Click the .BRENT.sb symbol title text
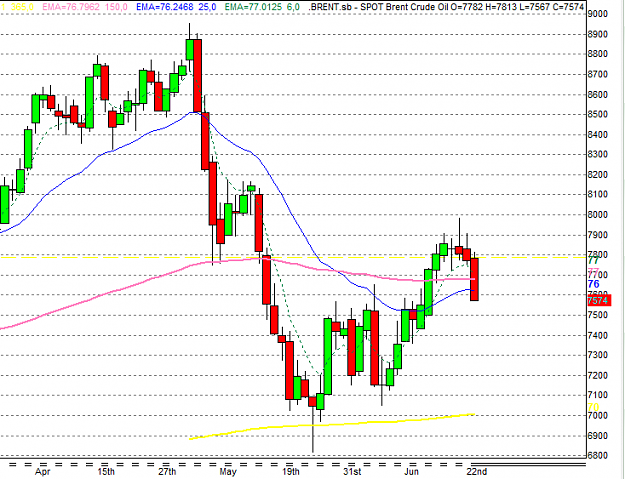 point(330,7)
